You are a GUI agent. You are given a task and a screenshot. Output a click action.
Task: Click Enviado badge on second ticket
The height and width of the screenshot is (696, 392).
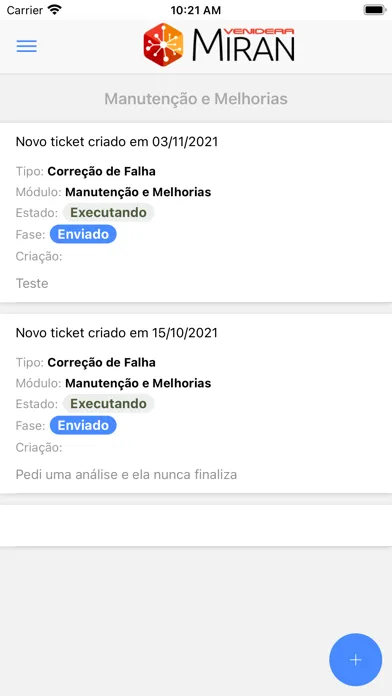click(83, 425)
